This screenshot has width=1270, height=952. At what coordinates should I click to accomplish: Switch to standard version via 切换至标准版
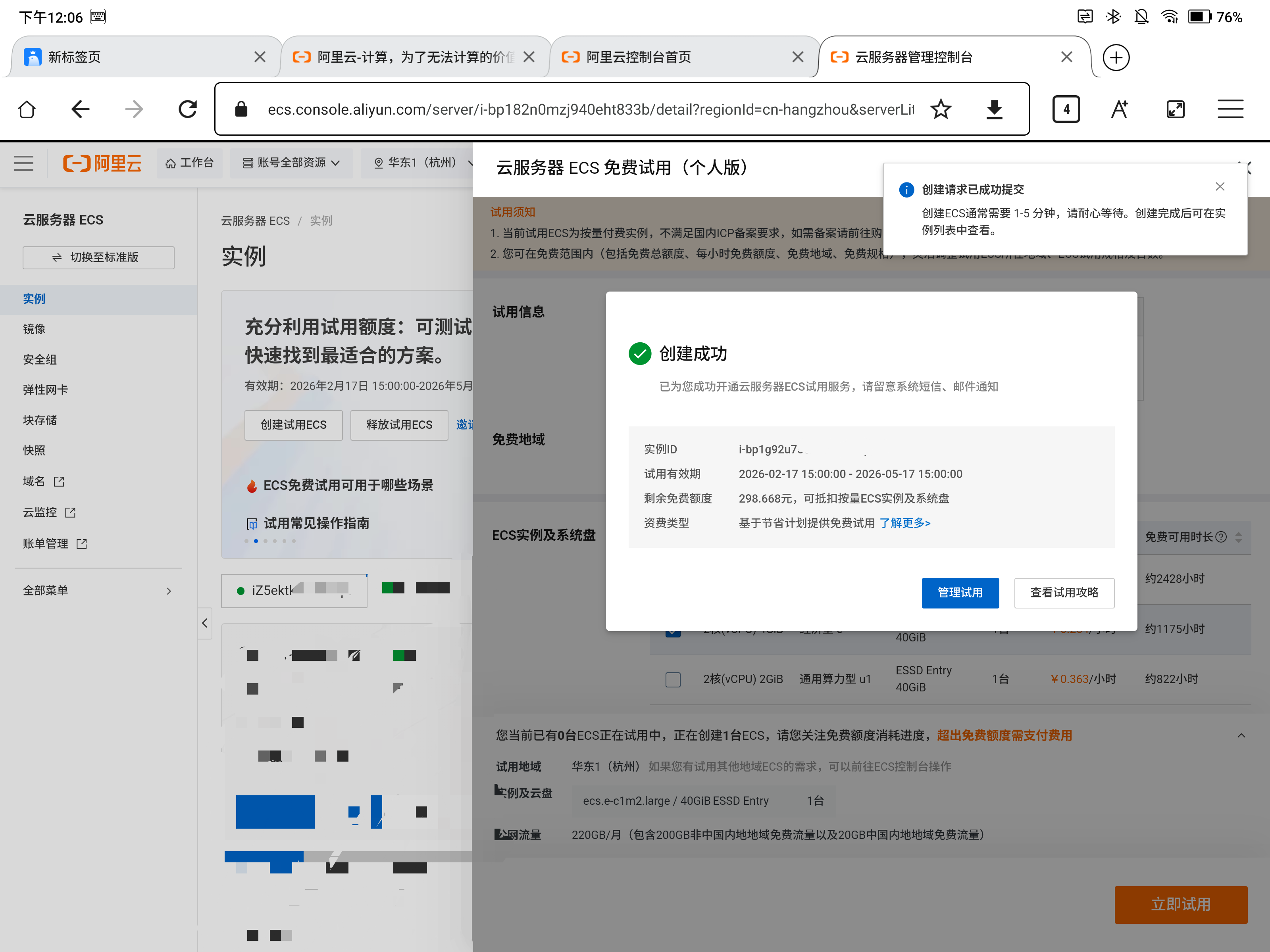click(98, 258)
